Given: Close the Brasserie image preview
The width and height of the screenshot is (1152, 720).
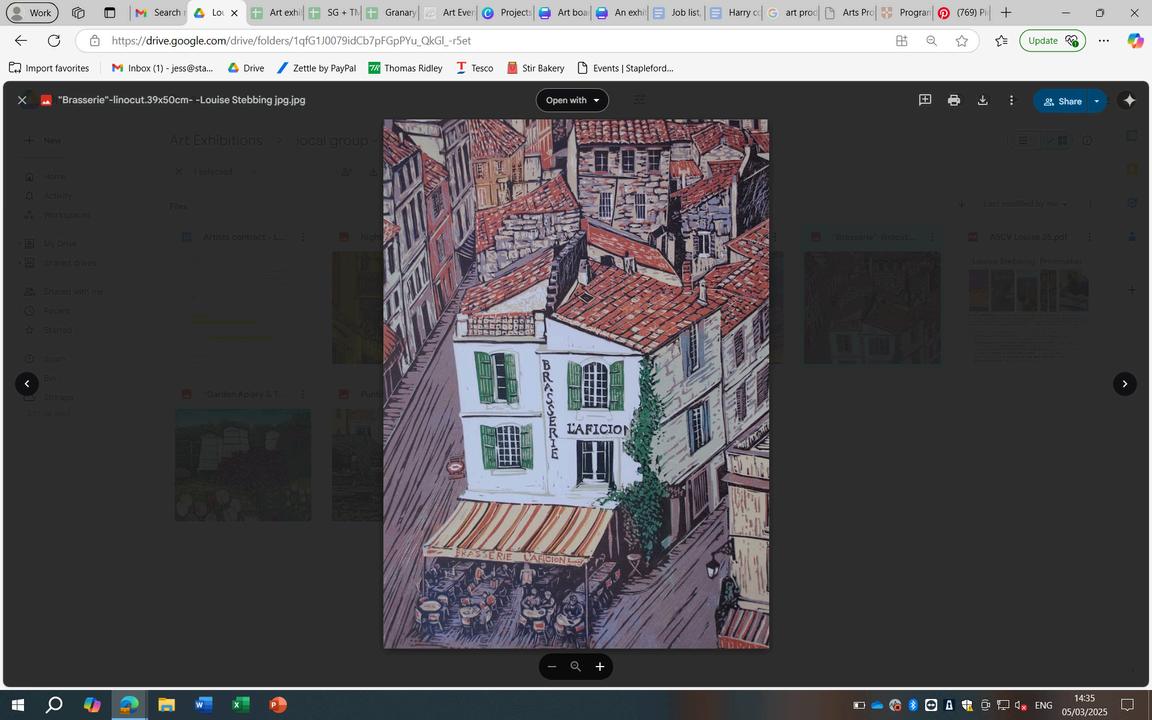Looking at the screenshot, I should tap(22, 100).
